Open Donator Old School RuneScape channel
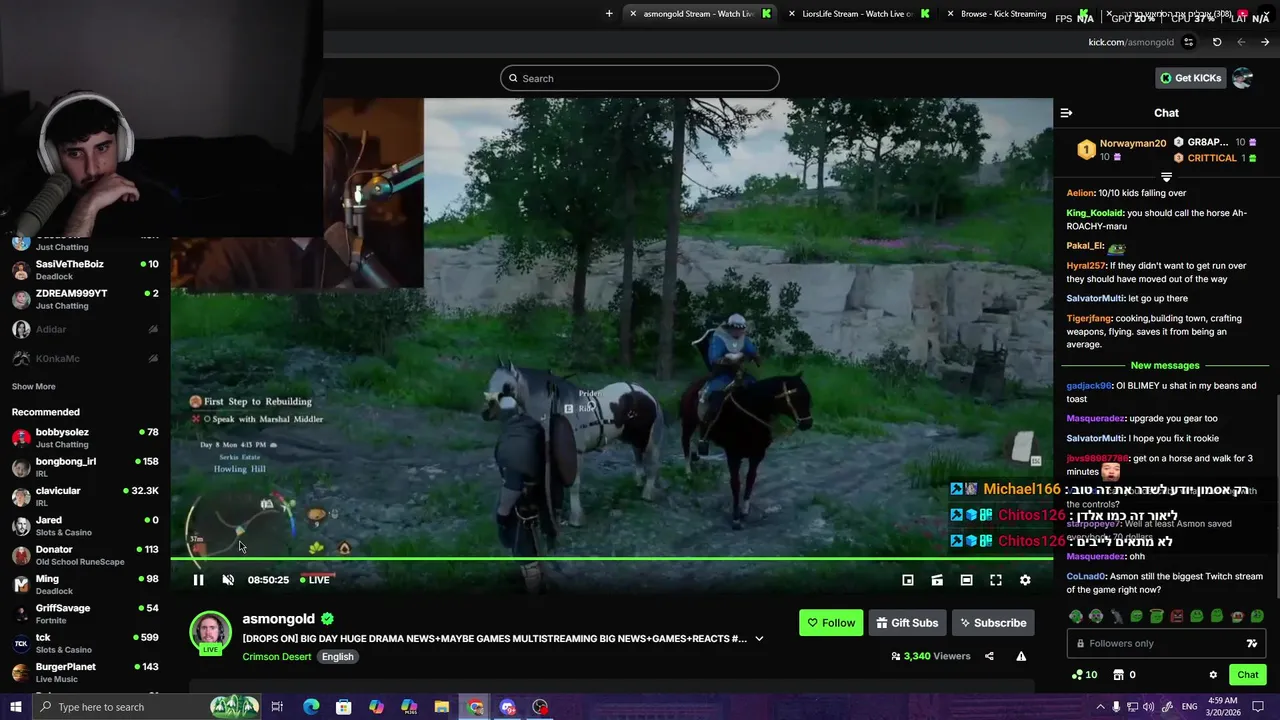The image size is (1280, 720). pyautogui.click(x=85, y=555)
